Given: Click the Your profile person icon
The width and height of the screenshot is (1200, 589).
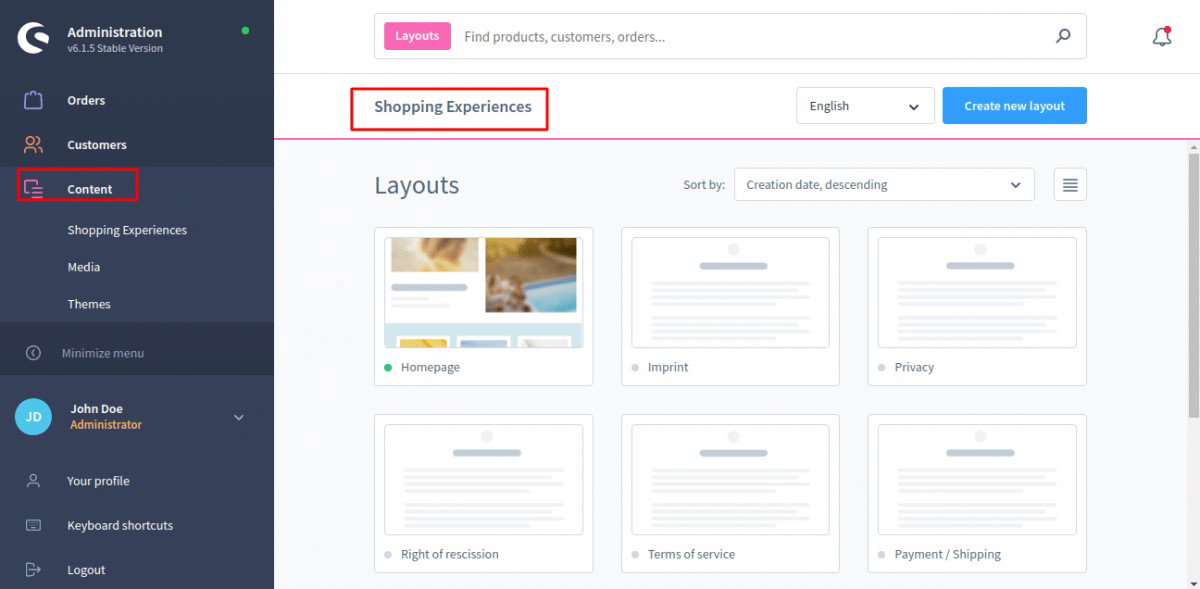Looking at the screenshot, I should pyautogui.click(x=33, y=481).
